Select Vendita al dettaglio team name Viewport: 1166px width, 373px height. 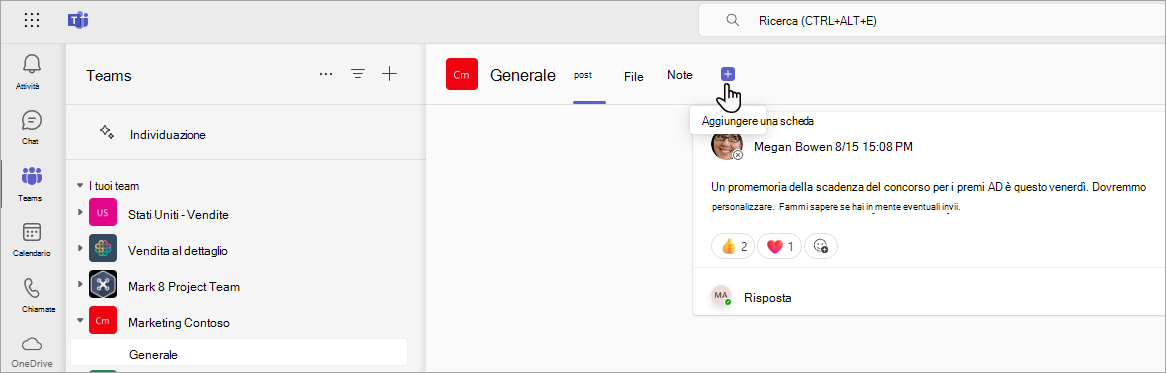(x=178, y=250)
